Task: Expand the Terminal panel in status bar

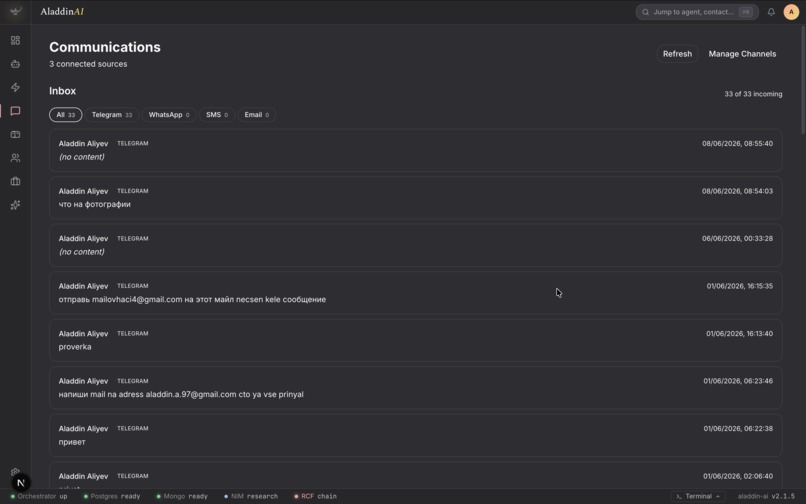Action: (x=698, y=496)
